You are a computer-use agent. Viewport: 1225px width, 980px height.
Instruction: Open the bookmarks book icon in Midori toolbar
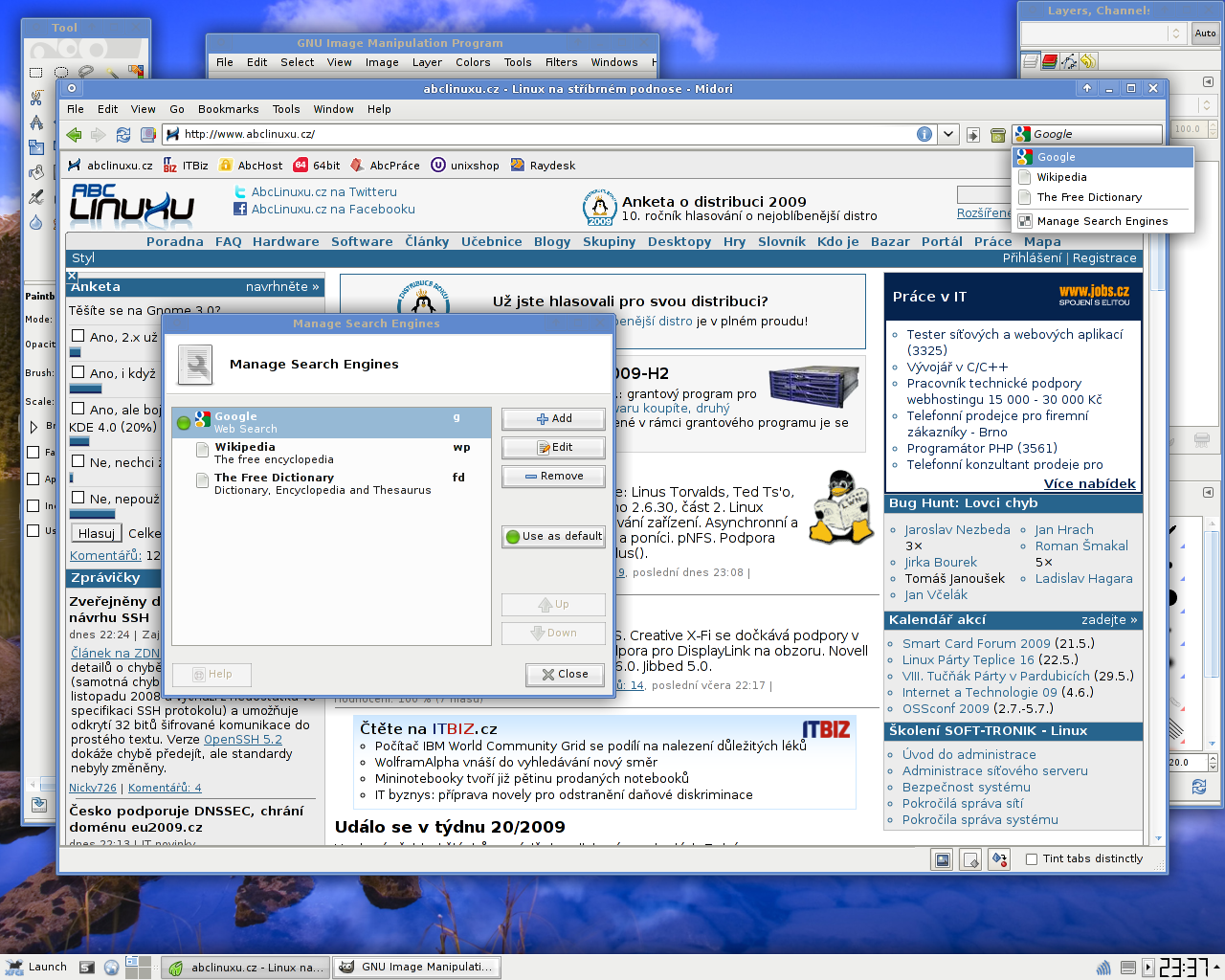point(147,134)
